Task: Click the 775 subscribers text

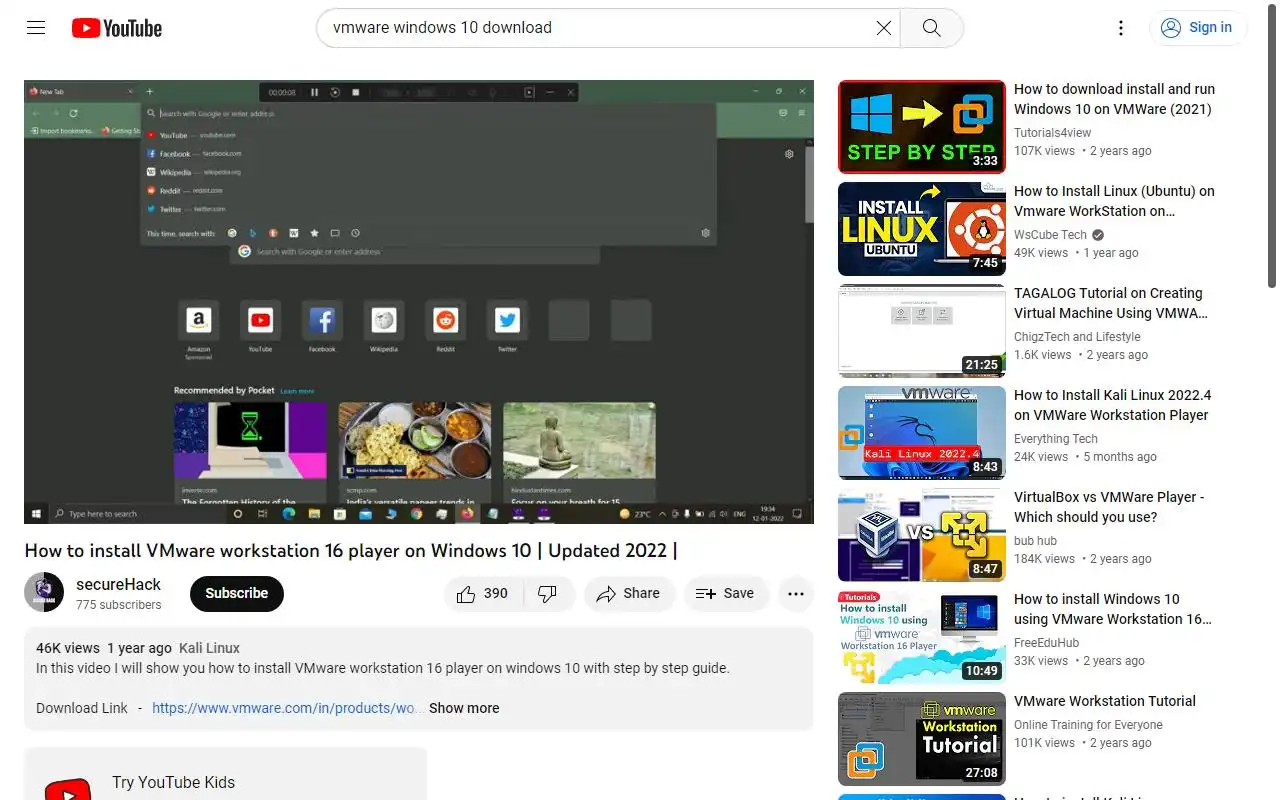Action: [118, 605]
